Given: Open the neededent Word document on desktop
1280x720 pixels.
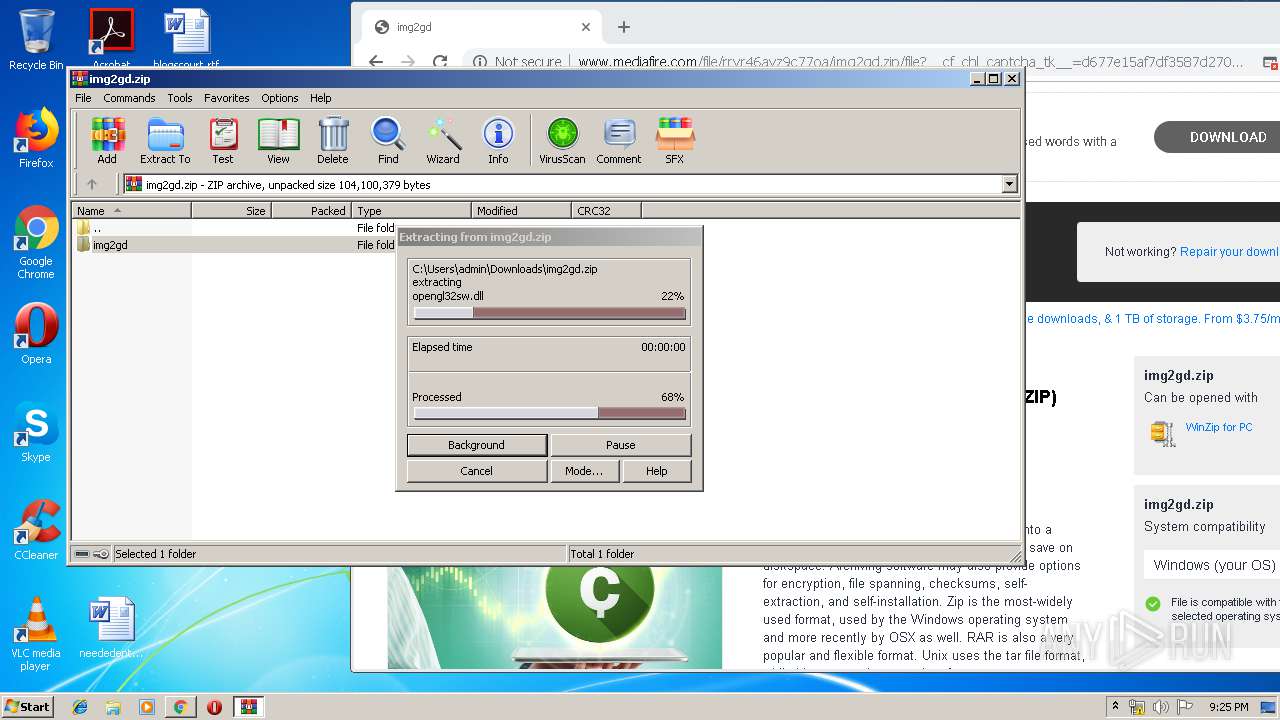Looking at the screenshot, I should 111,628.
